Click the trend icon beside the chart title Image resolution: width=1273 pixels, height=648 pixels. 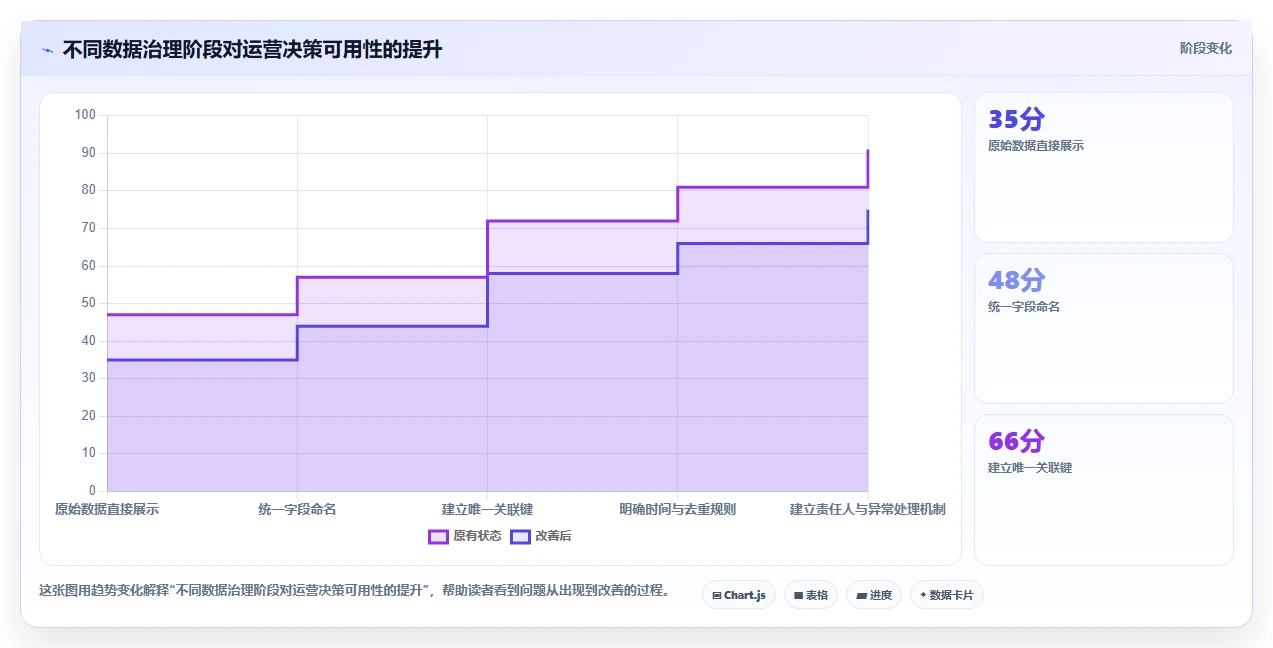coord(47,49)
